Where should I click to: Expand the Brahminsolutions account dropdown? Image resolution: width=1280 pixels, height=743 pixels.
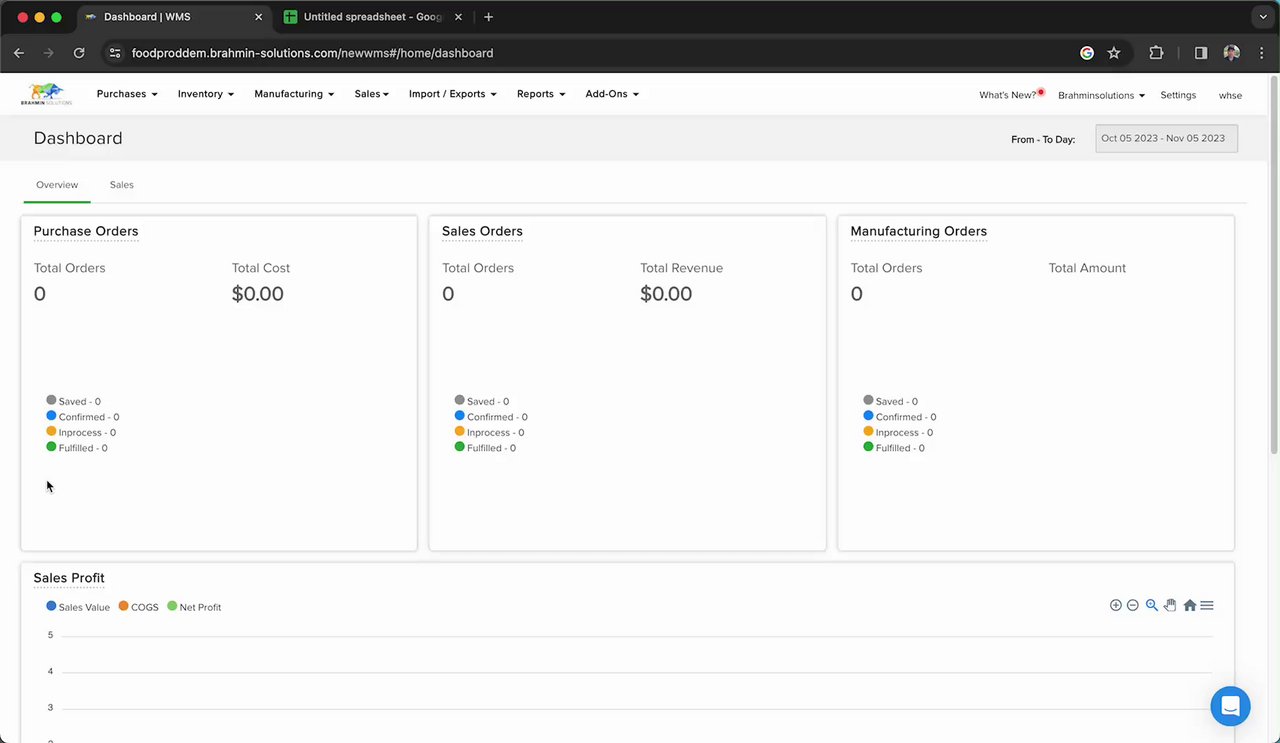(x=1101, y=95)
